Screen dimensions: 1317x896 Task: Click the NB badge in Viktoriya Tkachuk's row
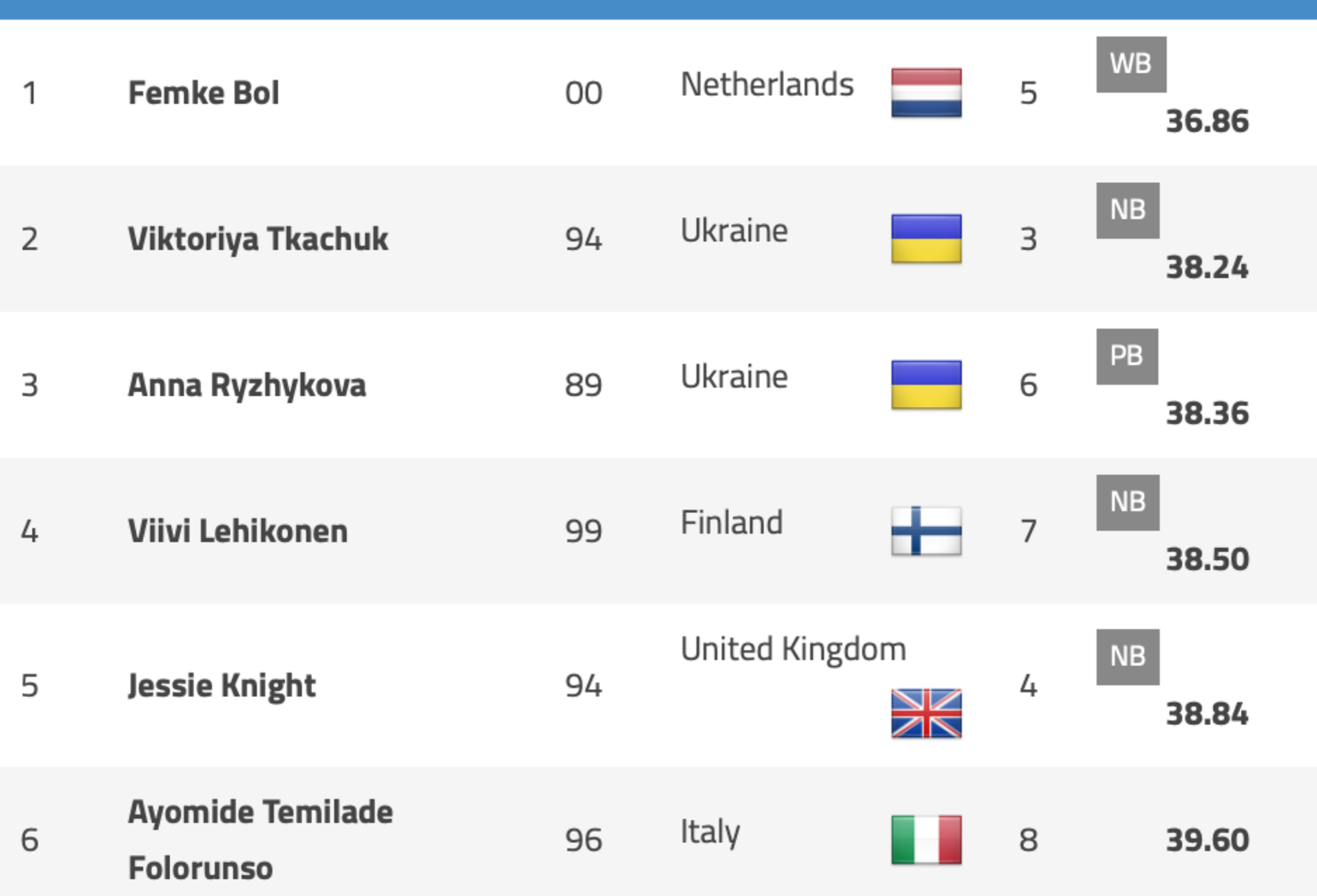click(1128, 211)
